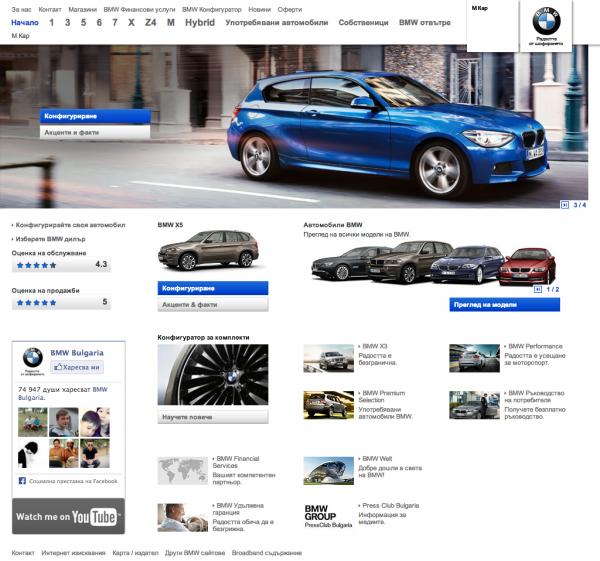Open 'Собственици' navigation item
The width and height of the screenshot is (600, 561).
363,23
